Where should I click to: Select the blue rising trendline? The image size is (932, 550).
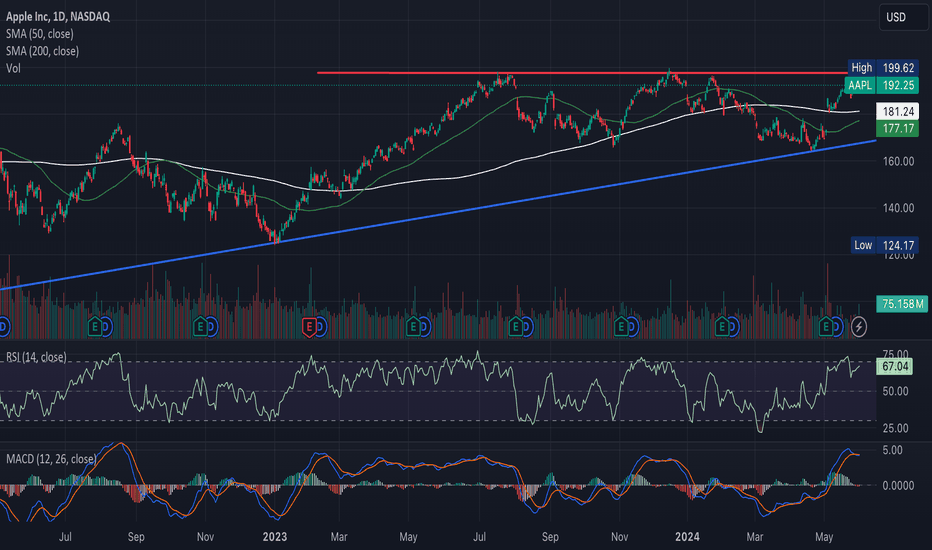point(438,215)
